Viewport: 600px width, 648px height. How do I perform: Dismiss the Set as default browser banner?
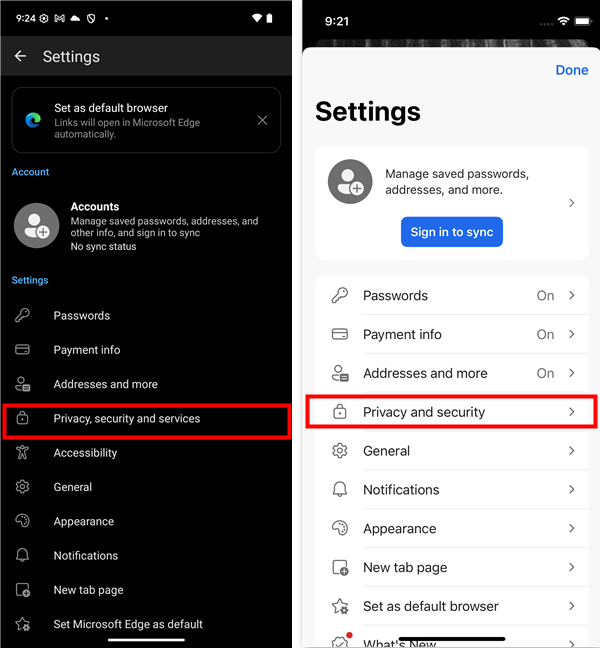(x=262, y=120)
